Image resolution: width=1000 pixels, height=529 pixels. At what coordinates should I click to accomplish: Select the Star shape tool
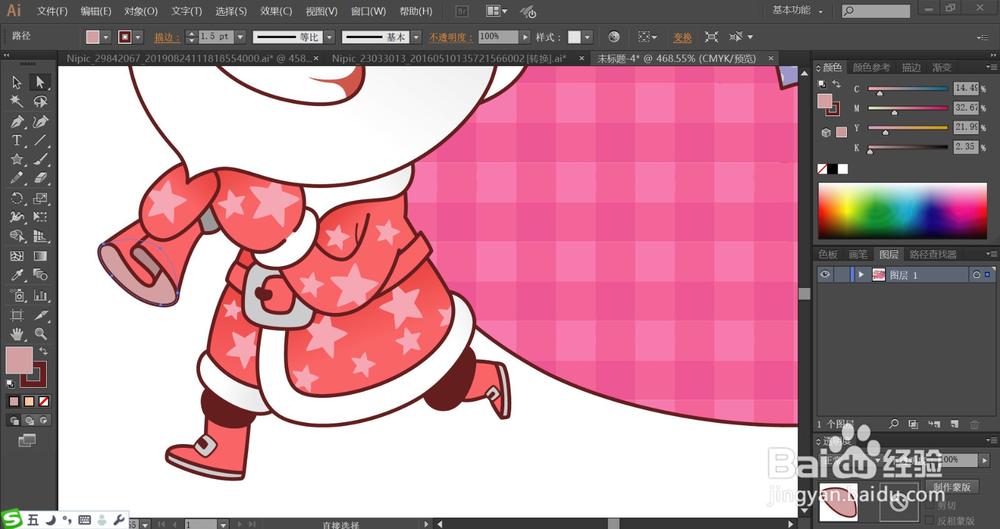pos(17,160)
